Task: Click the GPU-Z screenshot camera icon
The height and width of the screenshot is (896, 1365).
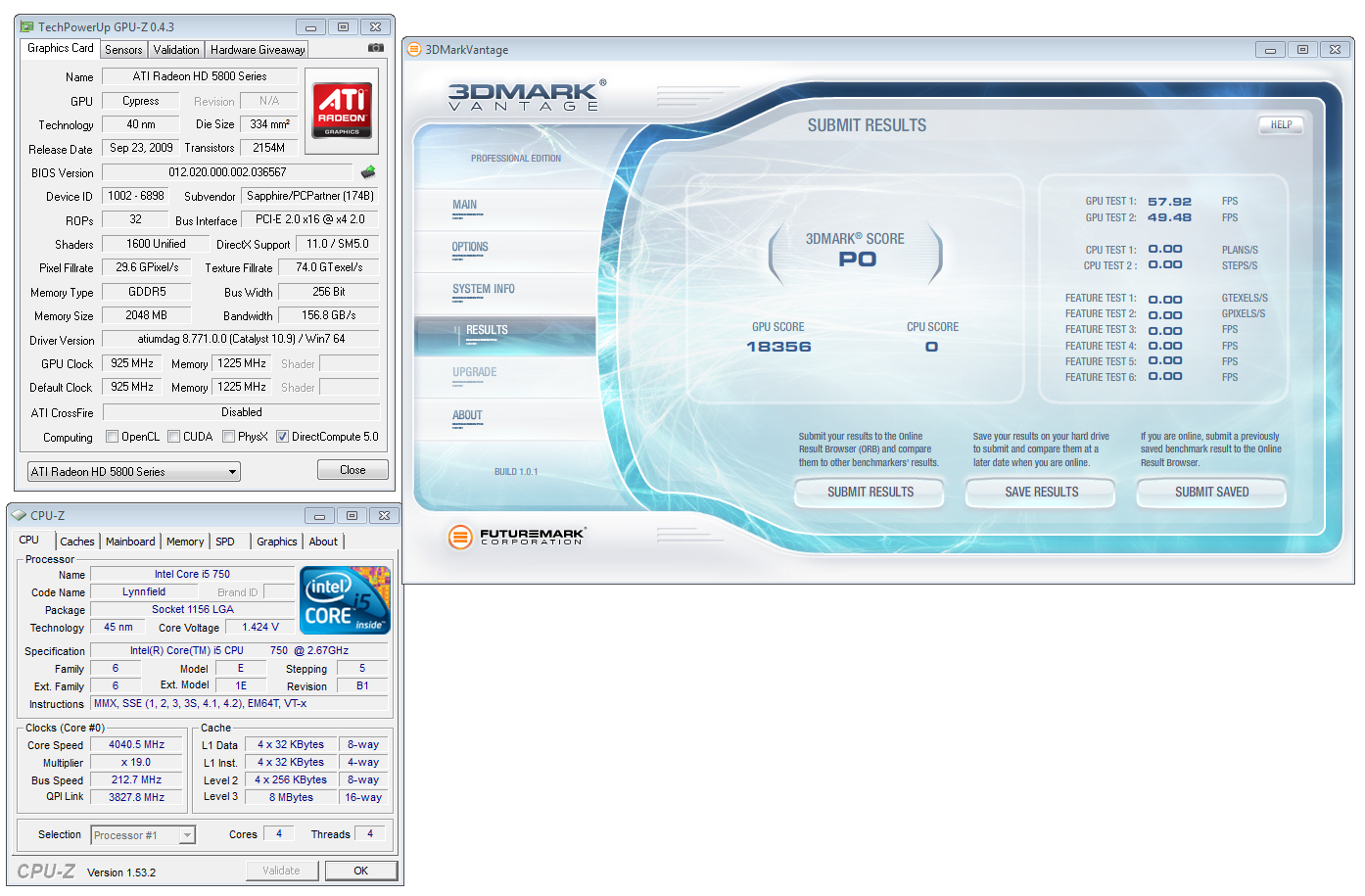Action: pos(376,47)
